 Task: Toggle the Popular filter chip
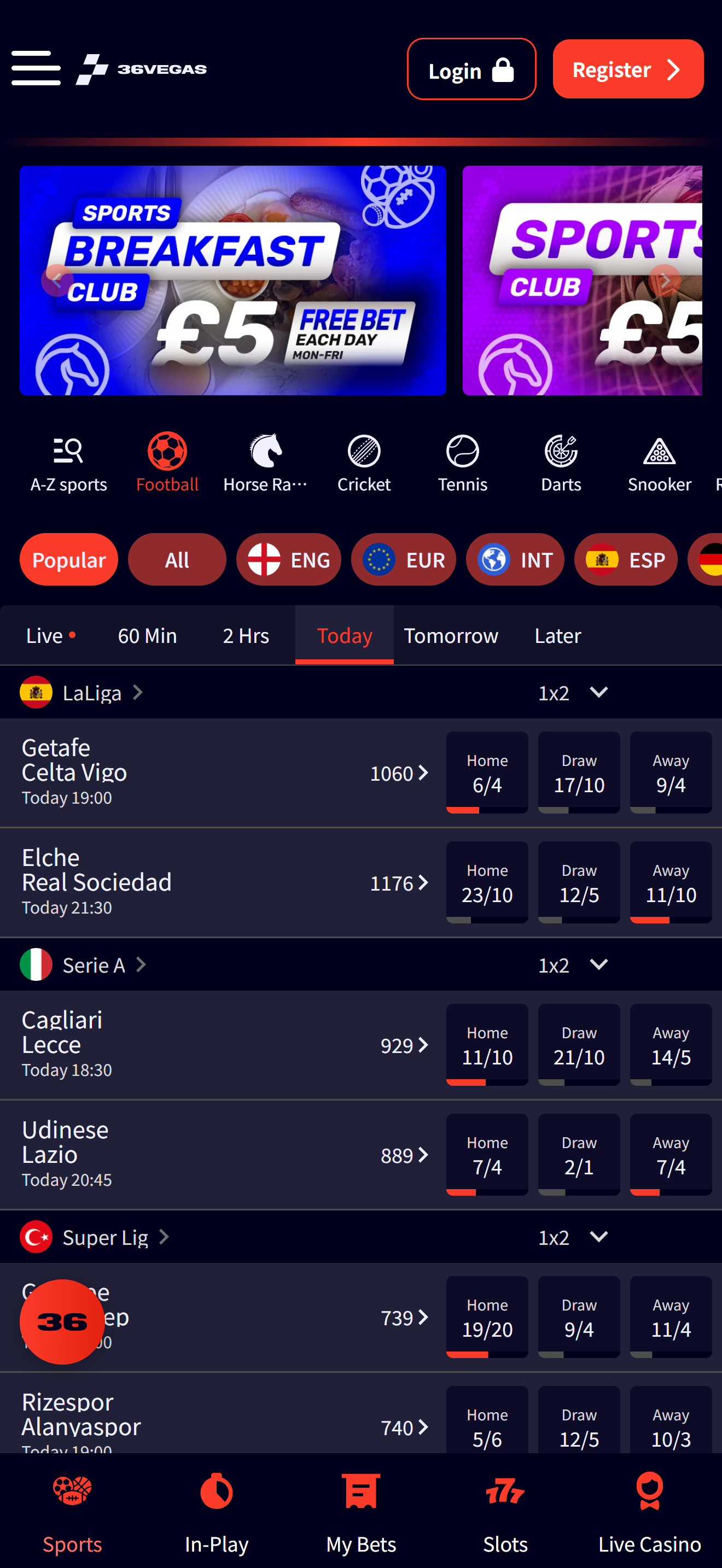pyautogui.click(x=69, y=559)
